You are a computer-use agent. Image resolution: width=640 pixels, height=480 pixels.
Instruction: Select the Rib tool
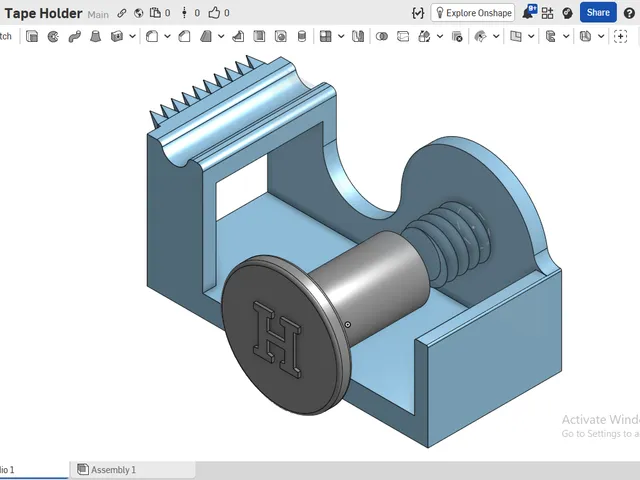[x=238, y=37]
